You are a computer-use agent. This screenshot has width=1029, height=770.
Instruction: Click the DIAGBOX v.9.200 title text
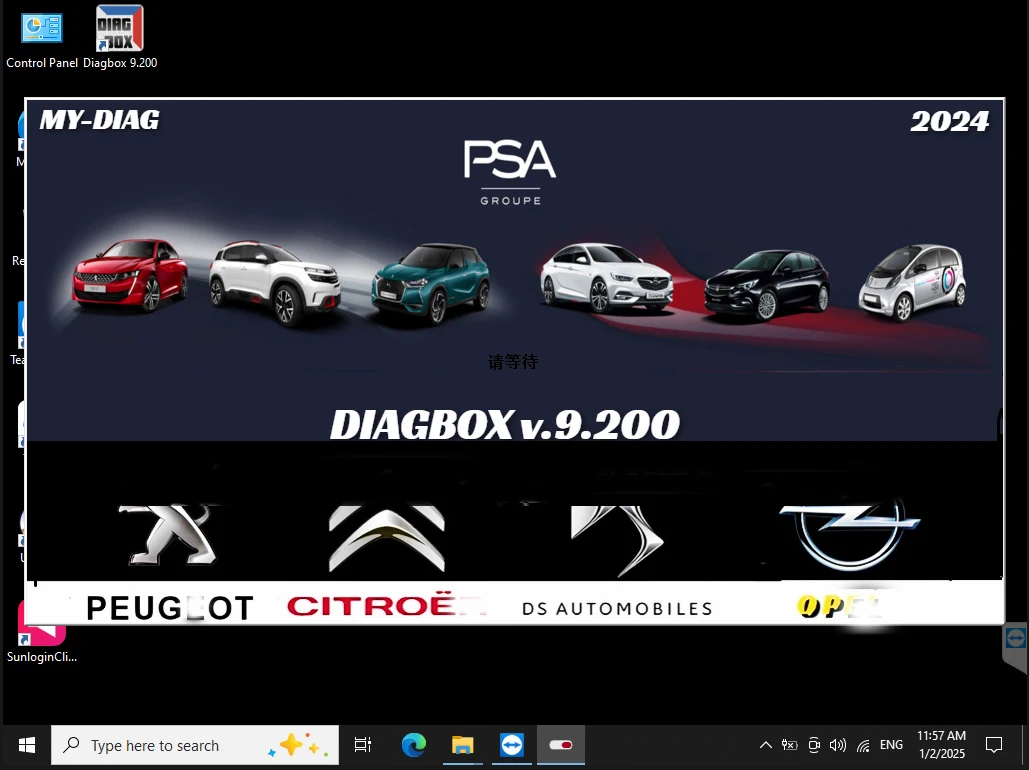tap(505, 425)
